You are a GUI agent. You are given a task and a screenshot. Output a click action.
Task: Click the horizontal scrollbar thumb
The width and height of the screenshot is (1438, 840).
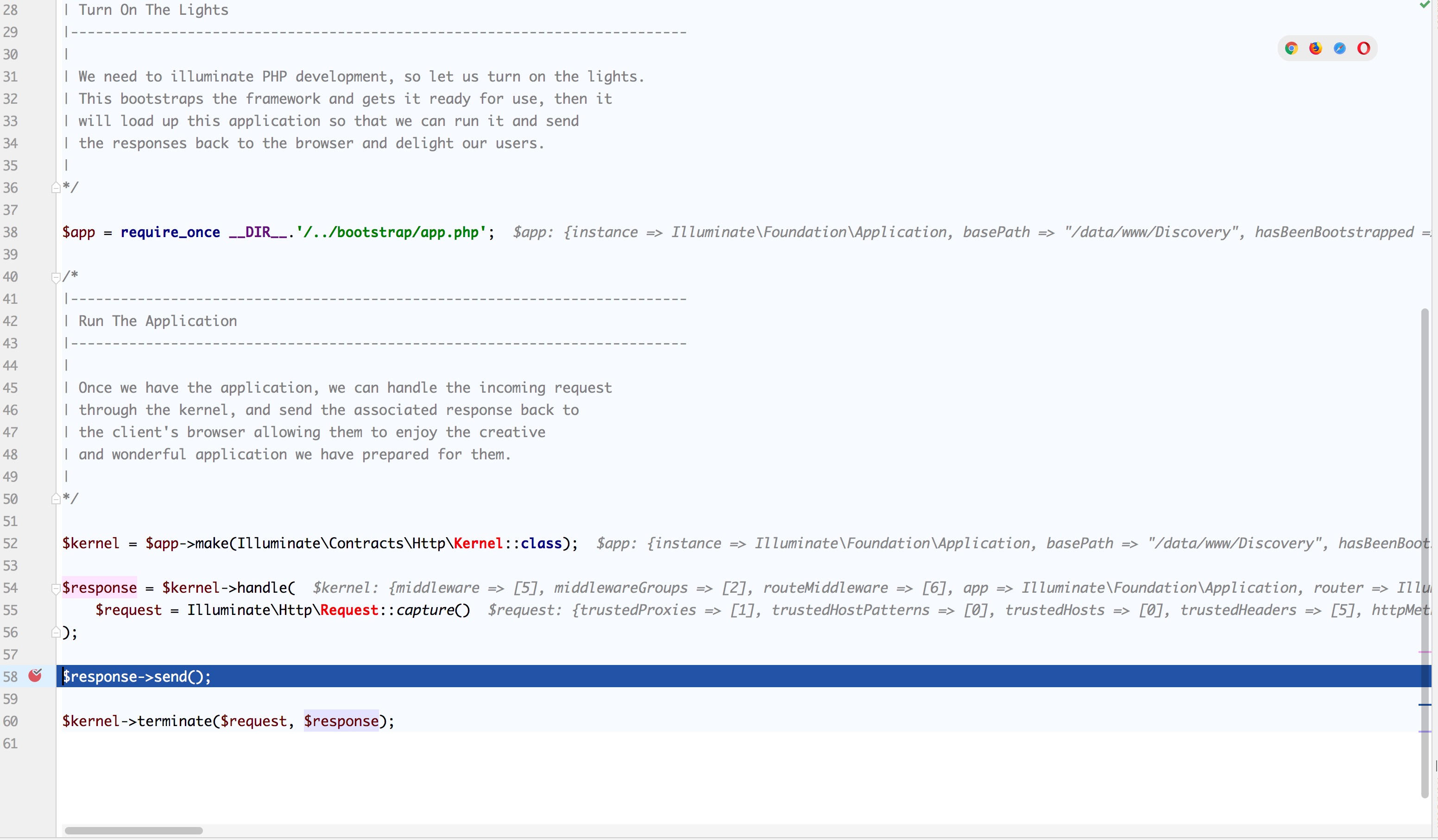click(133, 830)
